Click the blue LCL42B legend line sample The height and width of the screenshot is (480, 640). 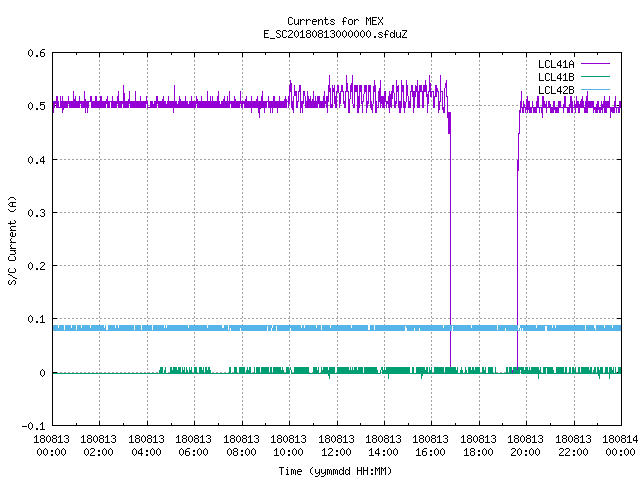tap(596, 89)
